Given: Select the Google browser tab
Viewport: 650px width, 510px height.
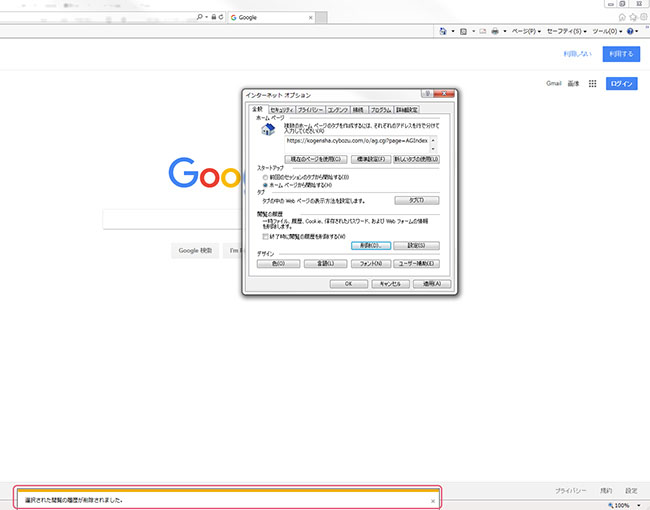Looking at the screenshot, I should click(x=271, y=17).
